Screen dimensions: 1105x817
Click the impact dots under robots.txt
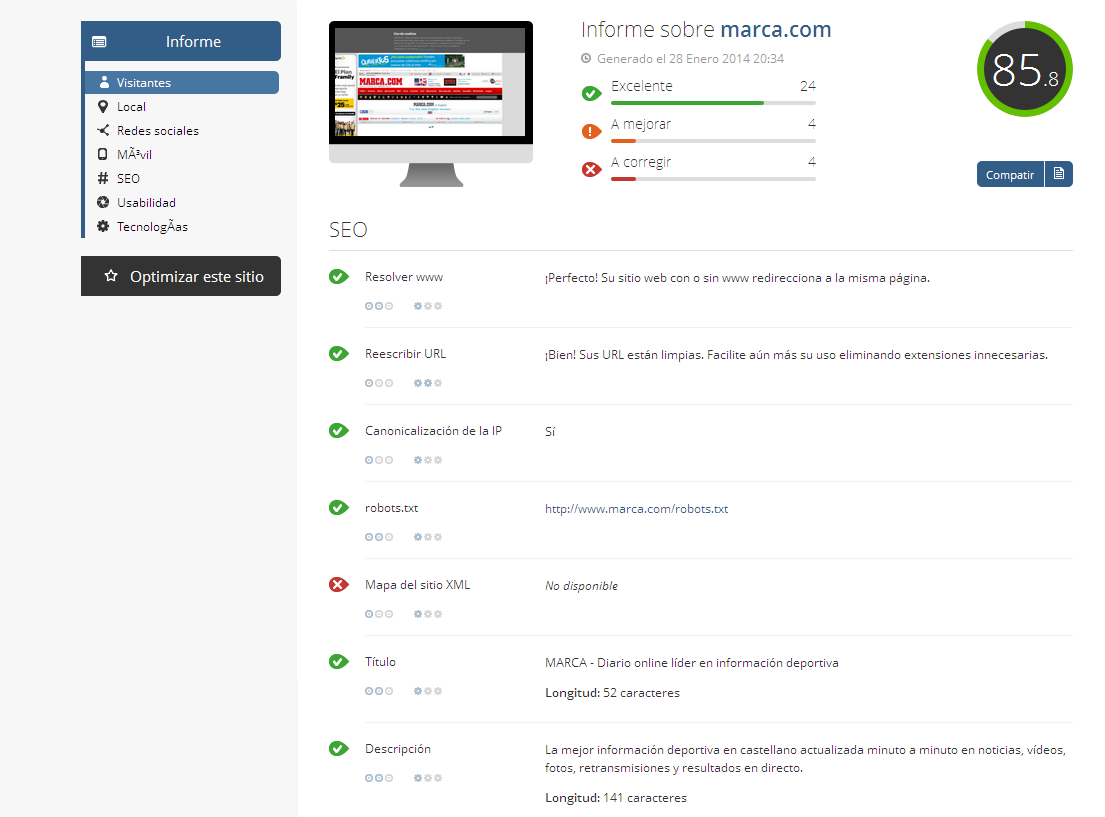point(378,537)
